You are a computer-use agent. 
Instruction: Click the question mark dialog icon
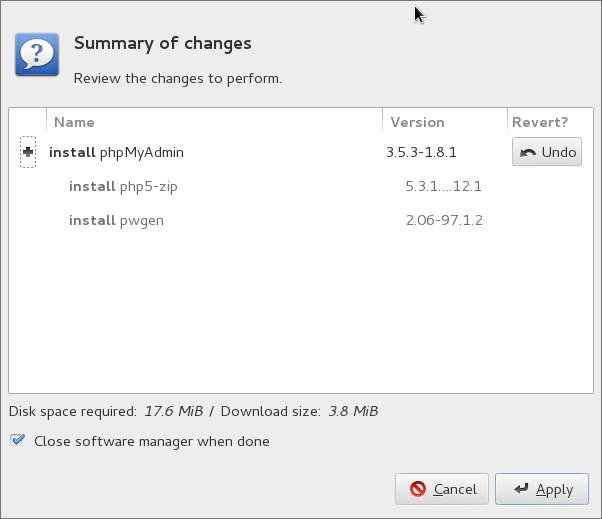pyautogui.click(x=37, y=54)
